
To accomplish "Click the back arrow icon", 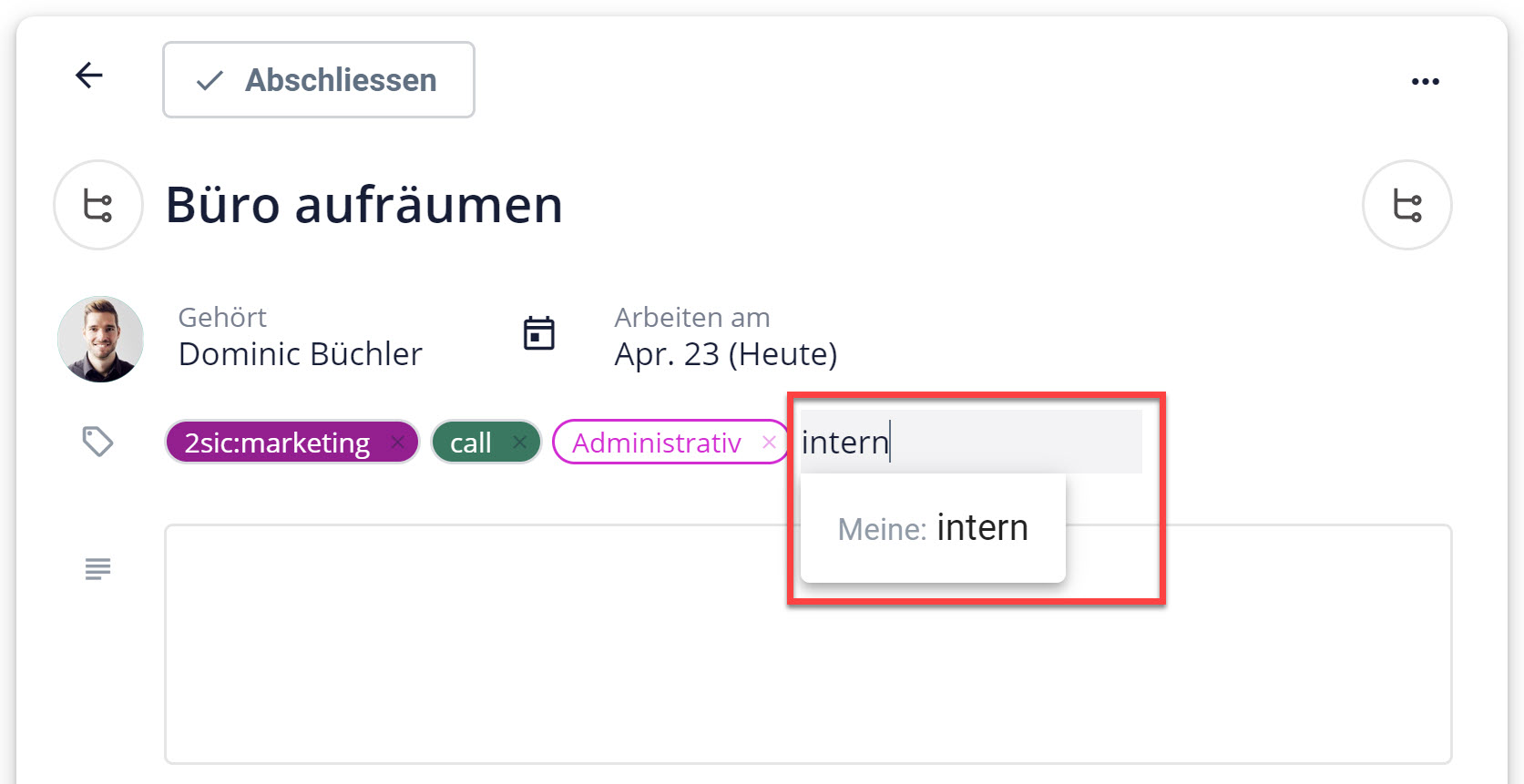I will [88, 76].
